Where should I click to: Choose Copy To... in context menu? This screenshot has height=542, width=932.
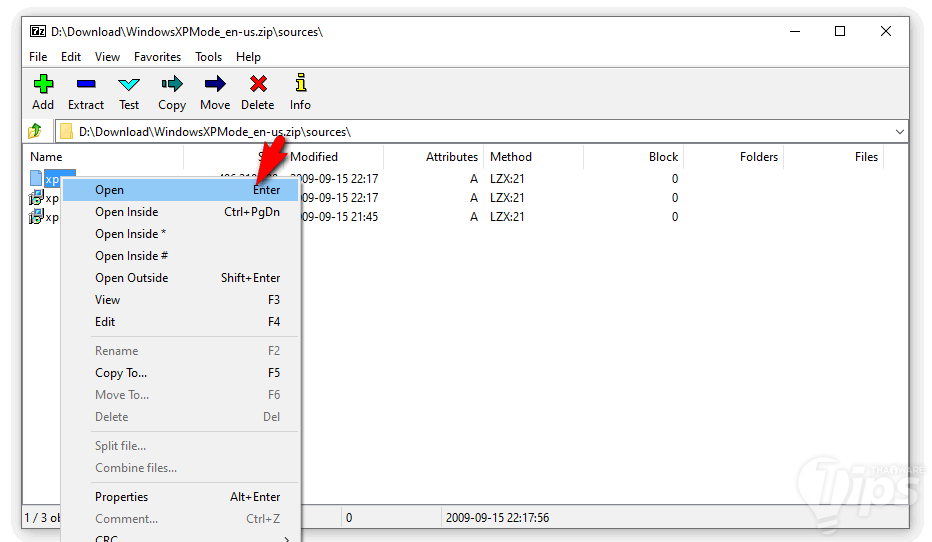(180, 373)
